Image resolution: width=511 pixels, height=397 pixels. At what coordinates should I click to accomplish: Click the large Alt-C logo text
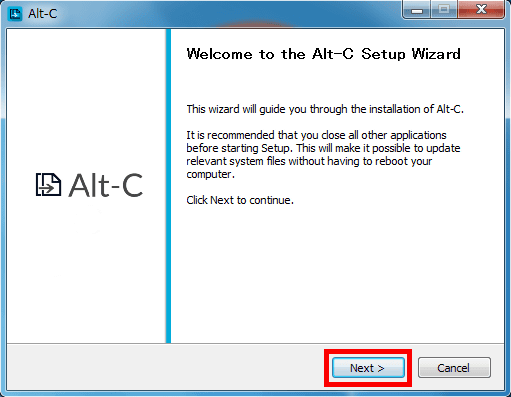click(106, 185)
